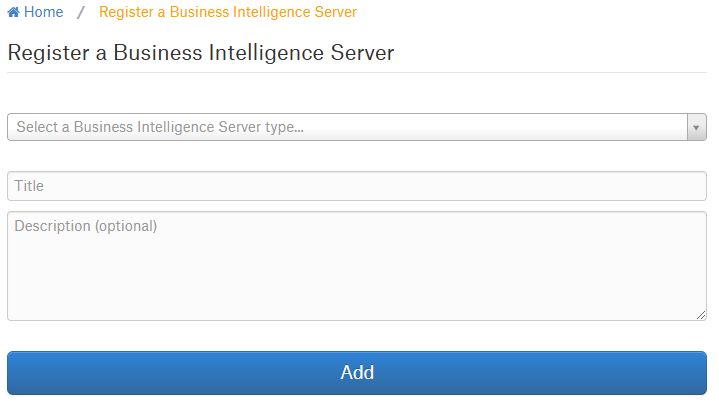Open the Business Intelligence Server type dropdown
This screenshot has height=409, width=719.
(357, 127)
